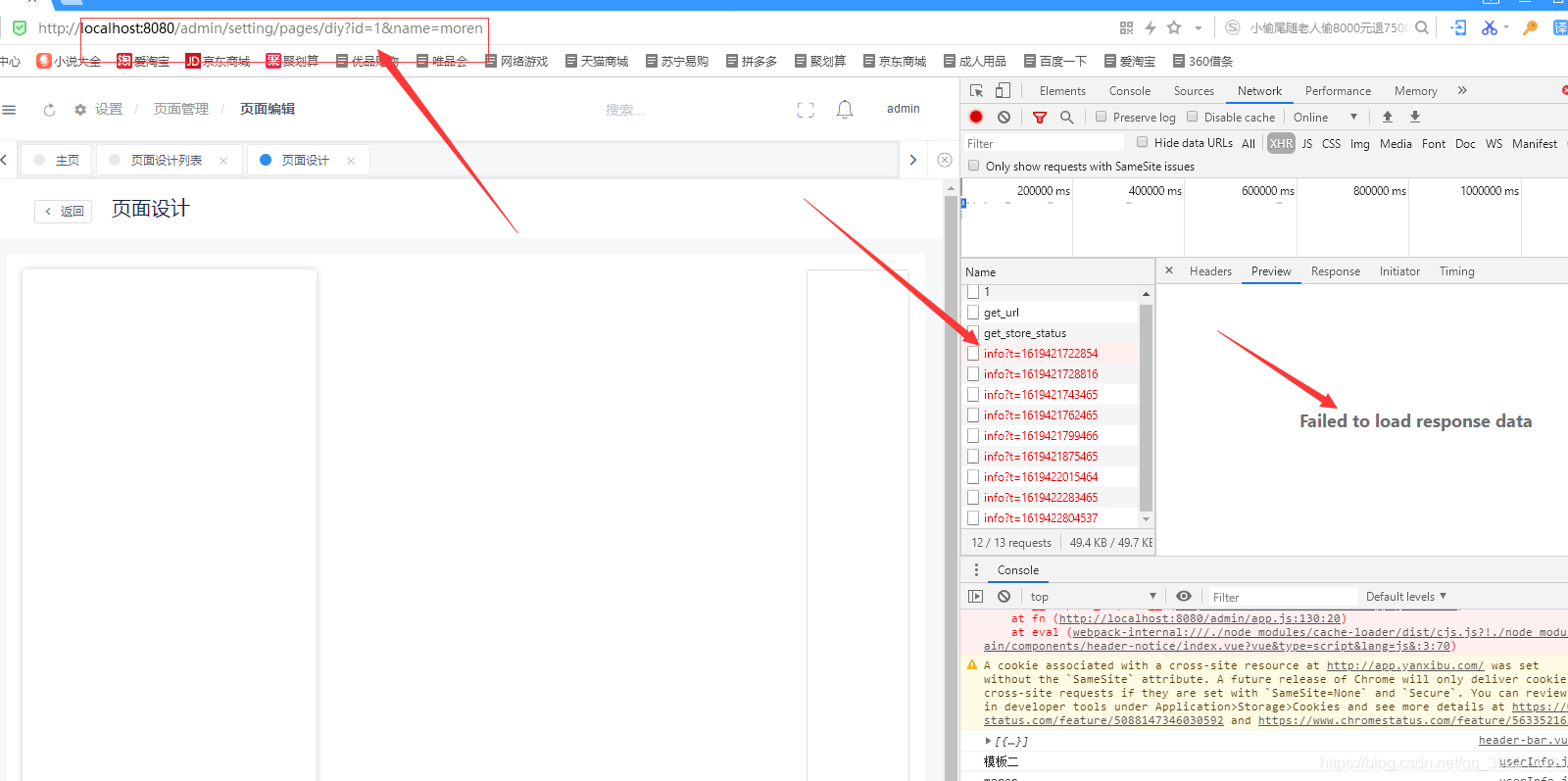Open the Timing tab of the request
Viewport: 1568px width, 781px height.
tap(1456, 271)
